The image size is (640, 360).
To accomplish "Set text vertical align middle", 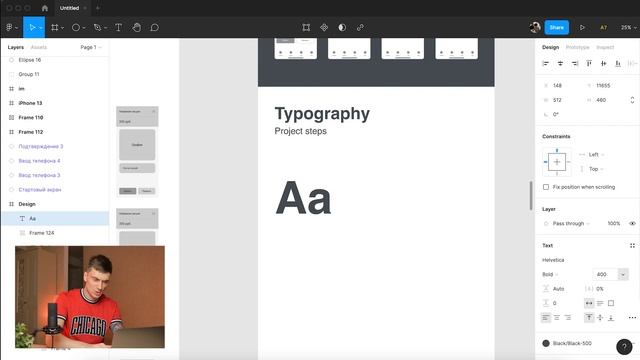I will coord(600,318).
